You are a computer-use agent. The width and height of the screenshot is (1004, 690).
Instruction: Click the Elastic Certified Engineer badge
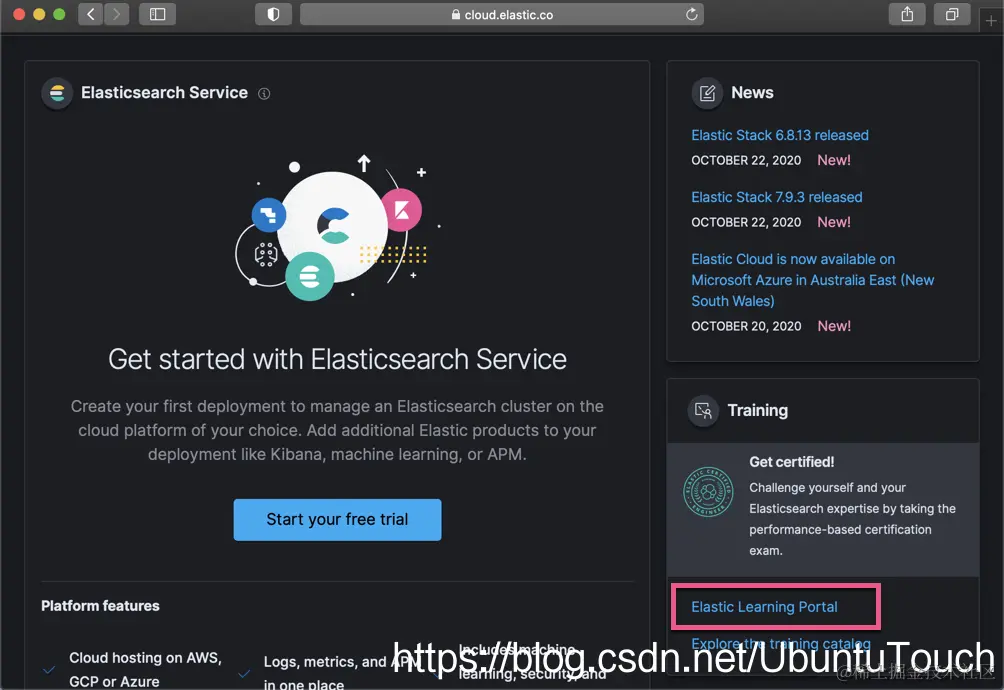click(708, 492)
